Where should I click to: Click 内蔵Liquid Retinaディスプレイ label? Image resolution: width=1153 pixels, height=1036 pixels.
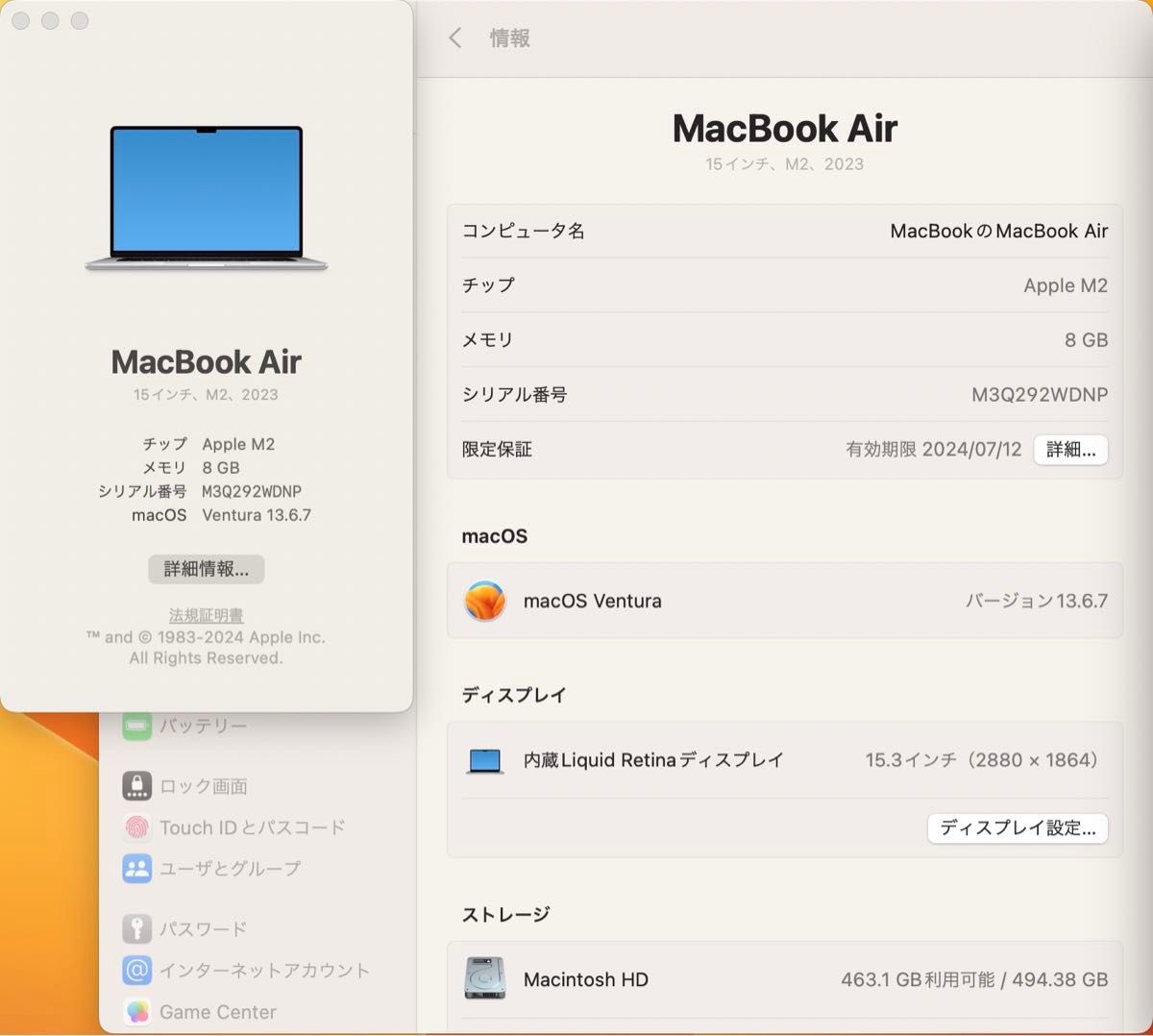tap(654, 760)
